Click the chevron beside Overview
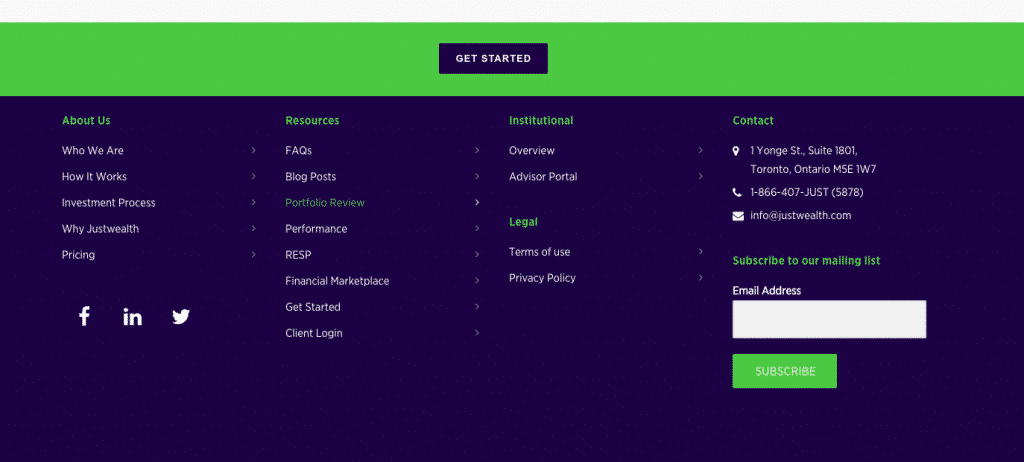The height and width of the screenshot is (462, 1024). (x=700, y=150)
